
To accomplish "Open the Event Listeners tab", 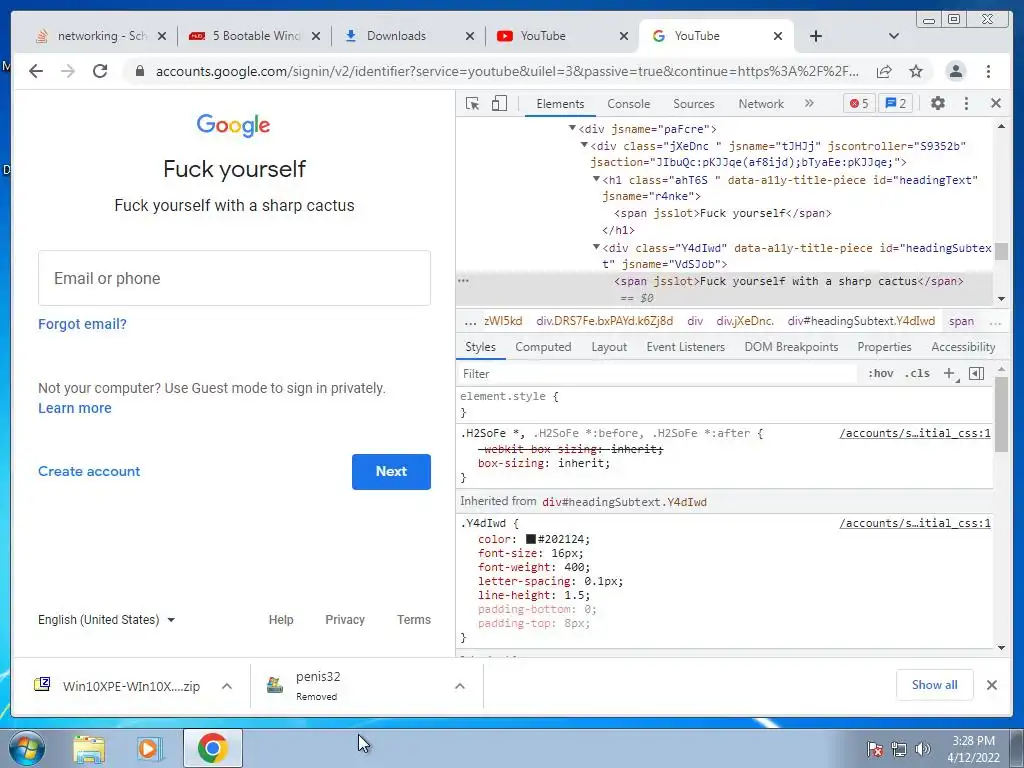I will pos(685,347).
